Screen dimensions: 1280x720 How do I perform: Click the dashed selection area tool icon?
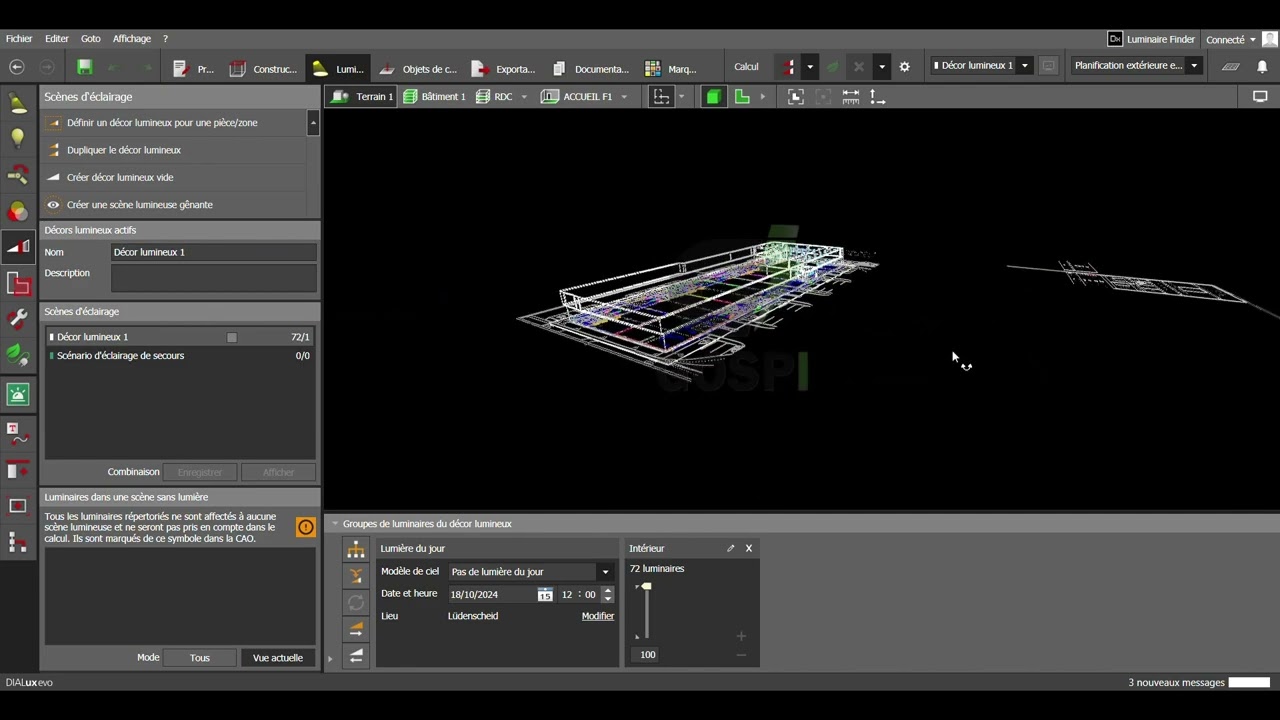click(661, 97)
